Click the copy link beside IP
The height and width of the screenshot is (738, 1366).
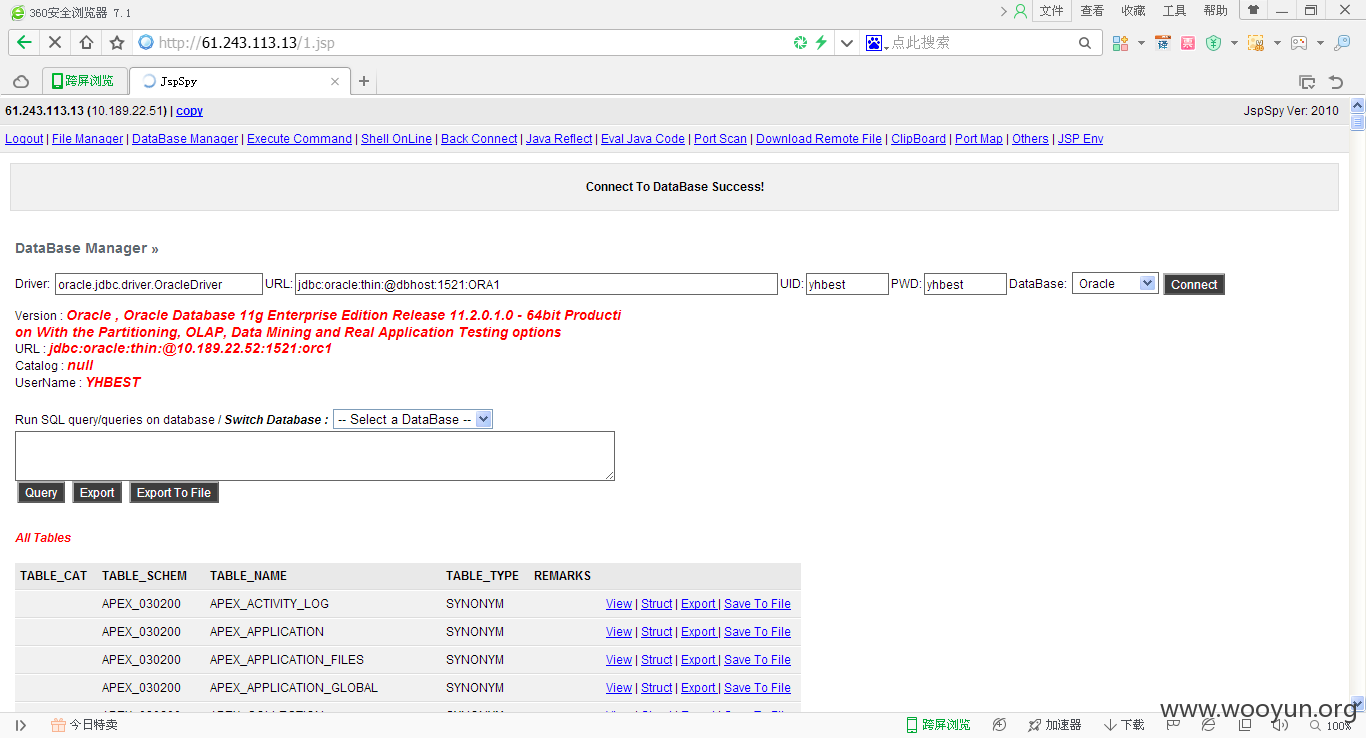[x=189, y=111]
